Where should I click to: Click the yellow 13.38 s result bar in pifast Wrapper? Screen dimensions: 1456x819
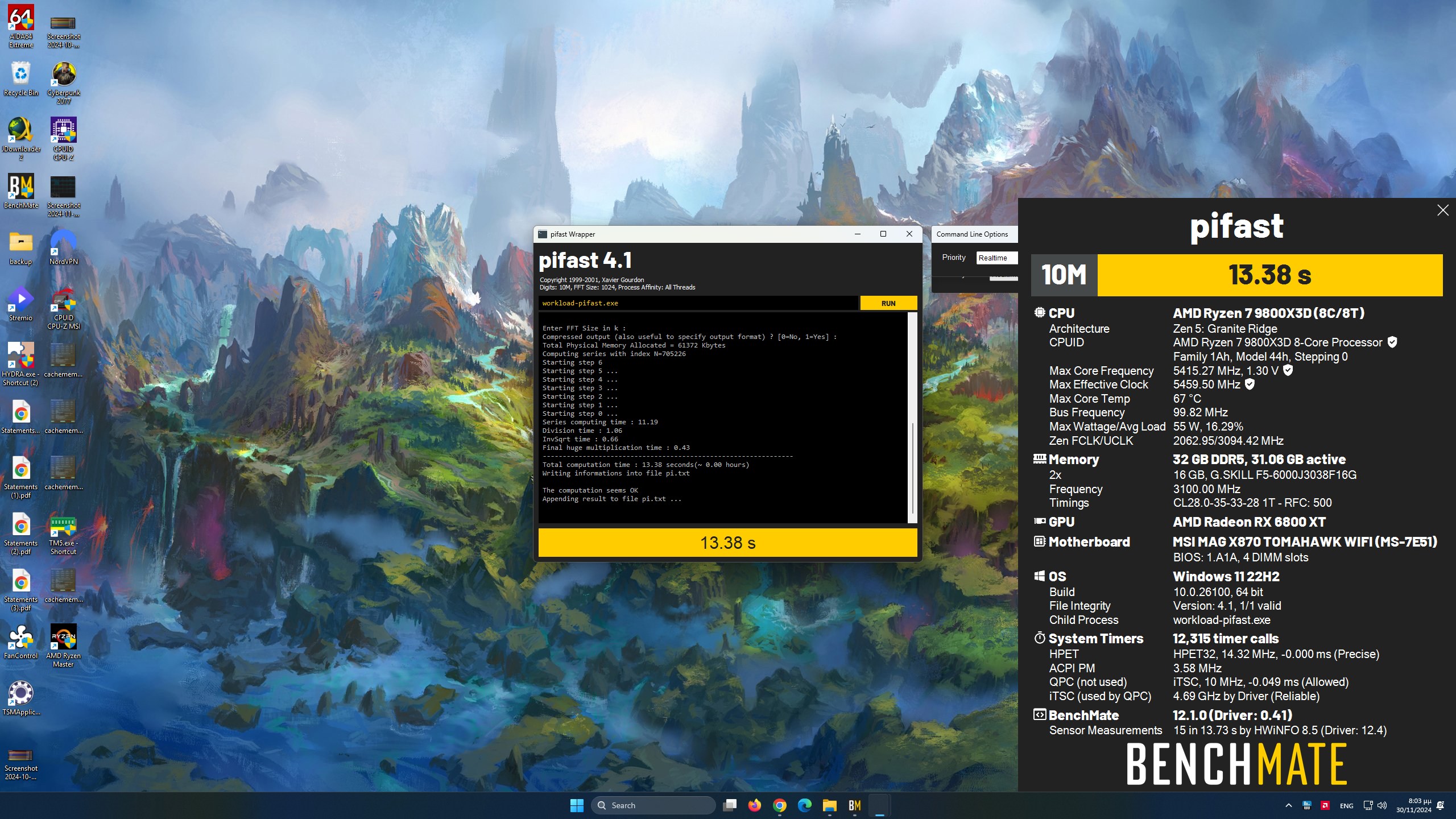(x=727, y=543)
